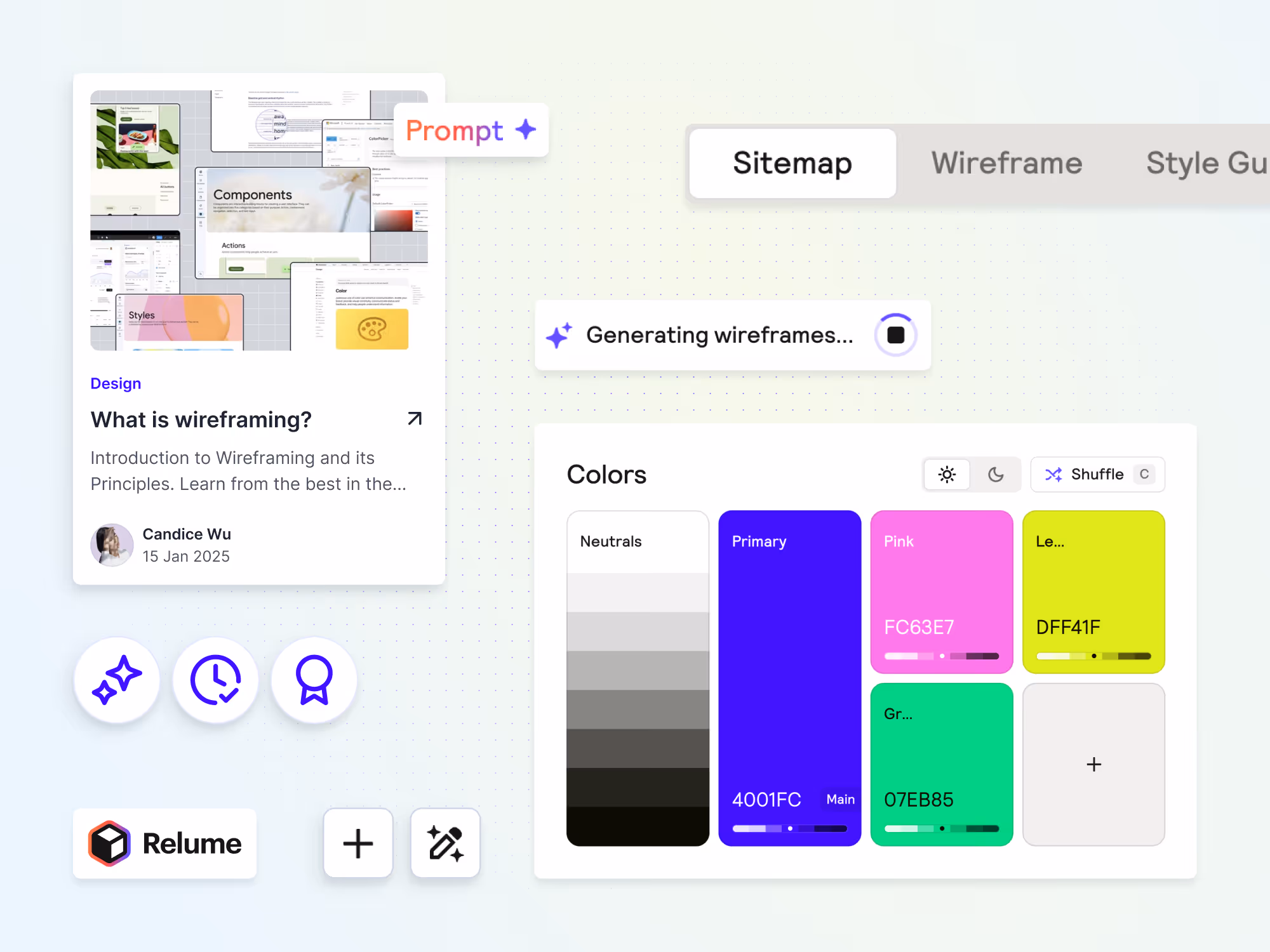Open the wireframing article thumbnail image
This screenshot has height=952, width=1270.
[x=258, y=220]
